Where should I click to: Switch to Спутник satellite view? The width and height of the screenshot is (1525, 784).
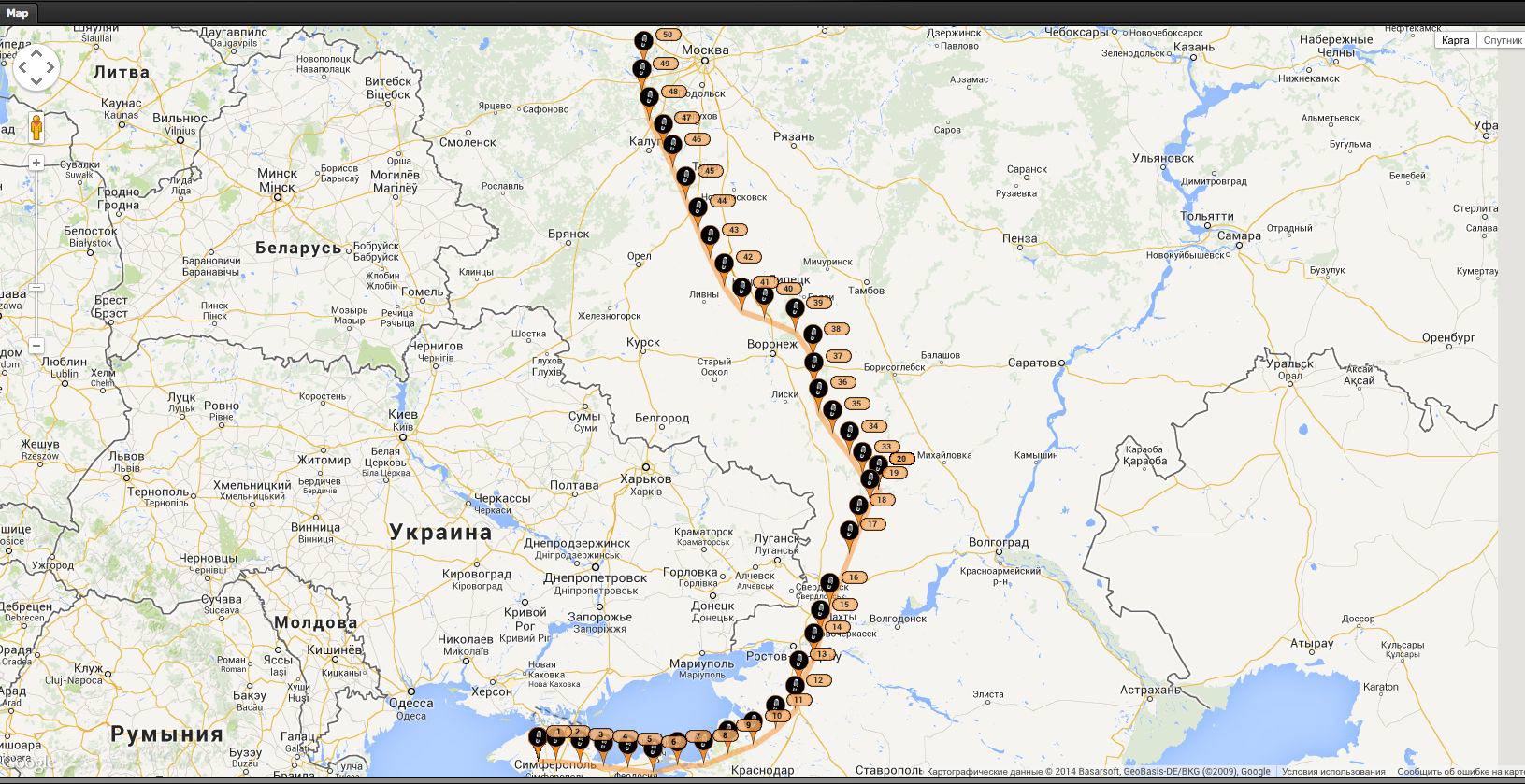(1502, 40)
